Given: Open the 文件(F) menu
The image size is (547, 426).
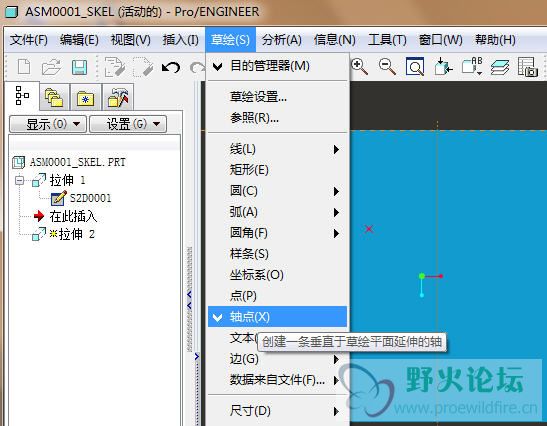Looking at the screenshot, I should (x=29, y=40).
